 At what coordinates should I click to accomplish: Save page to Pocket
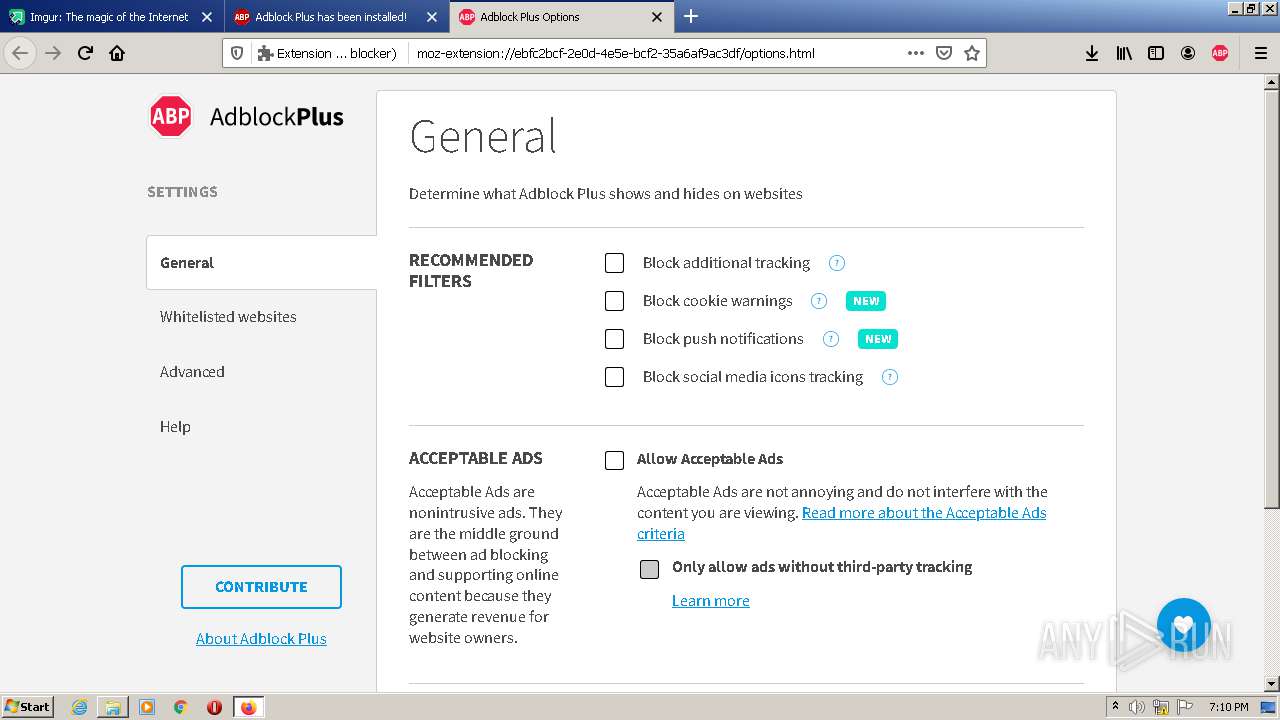(943, 53)
